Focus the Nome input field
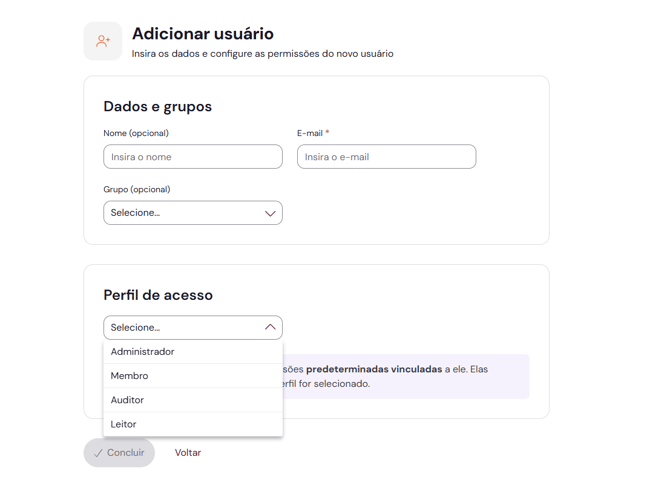The height and width of the screenshot is (483, 670). point(192,157)
